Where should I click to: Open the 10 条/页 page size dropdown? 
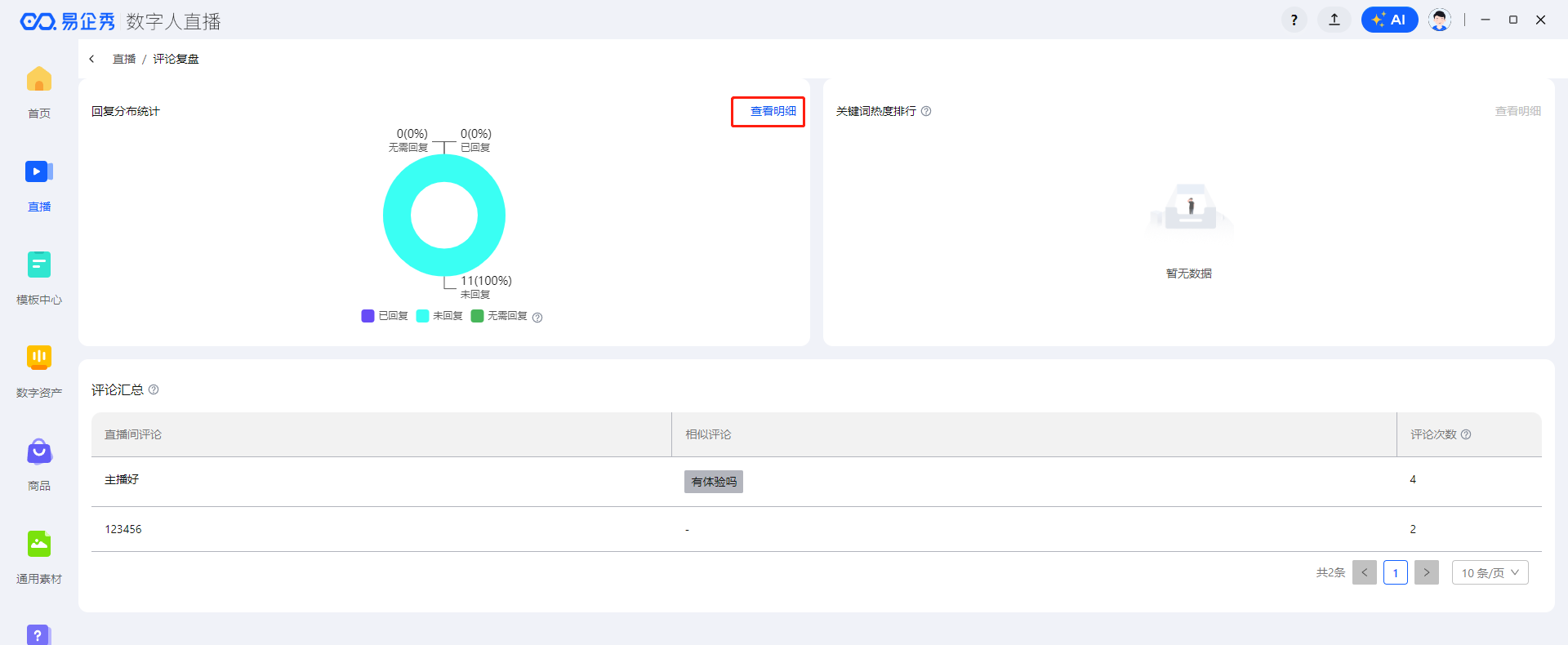(1490, 572)
